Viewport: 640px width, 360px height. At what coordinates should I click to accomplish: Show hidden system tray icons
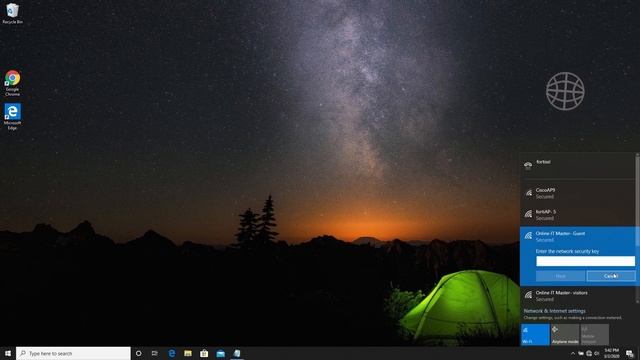(x=572, y=353)
